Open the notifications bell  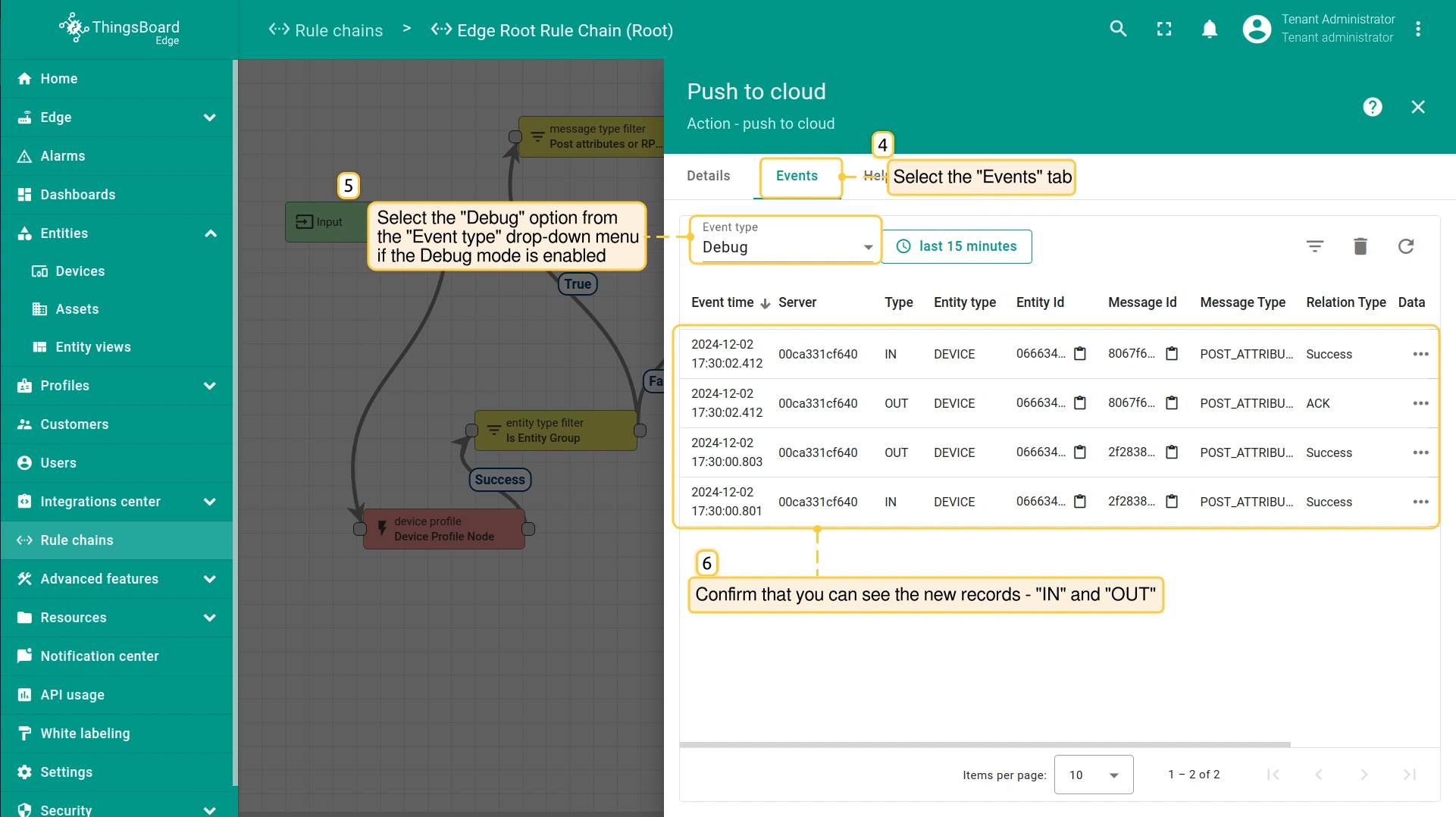tap(1210, 29)
